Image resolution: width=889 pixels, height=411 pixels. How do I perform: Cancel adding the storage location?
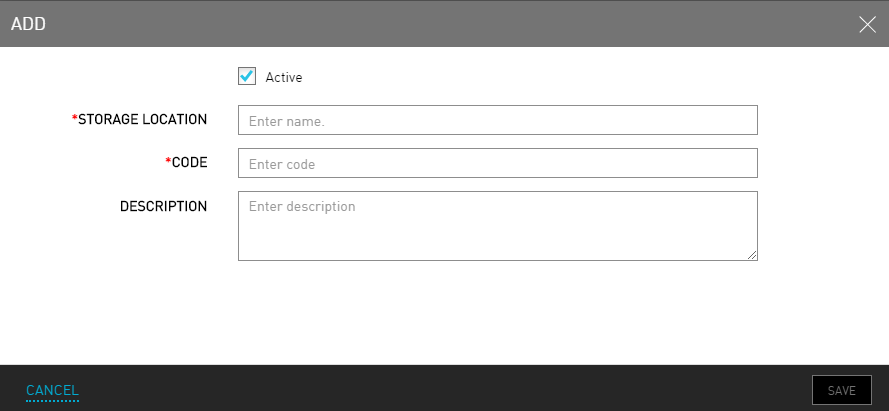[x=52, y=391]
